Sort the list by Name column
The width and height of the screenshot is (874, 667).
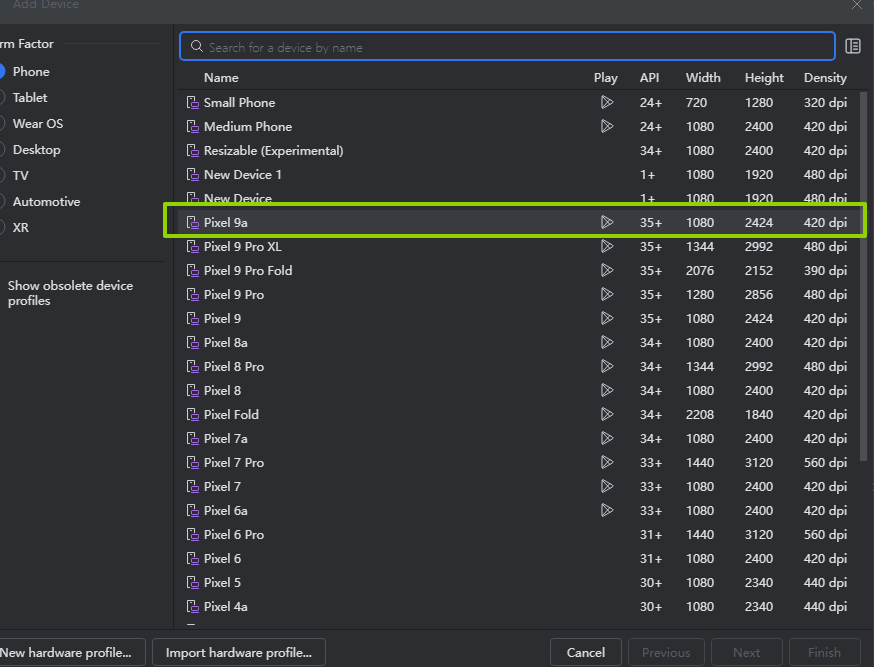(221, 78)
